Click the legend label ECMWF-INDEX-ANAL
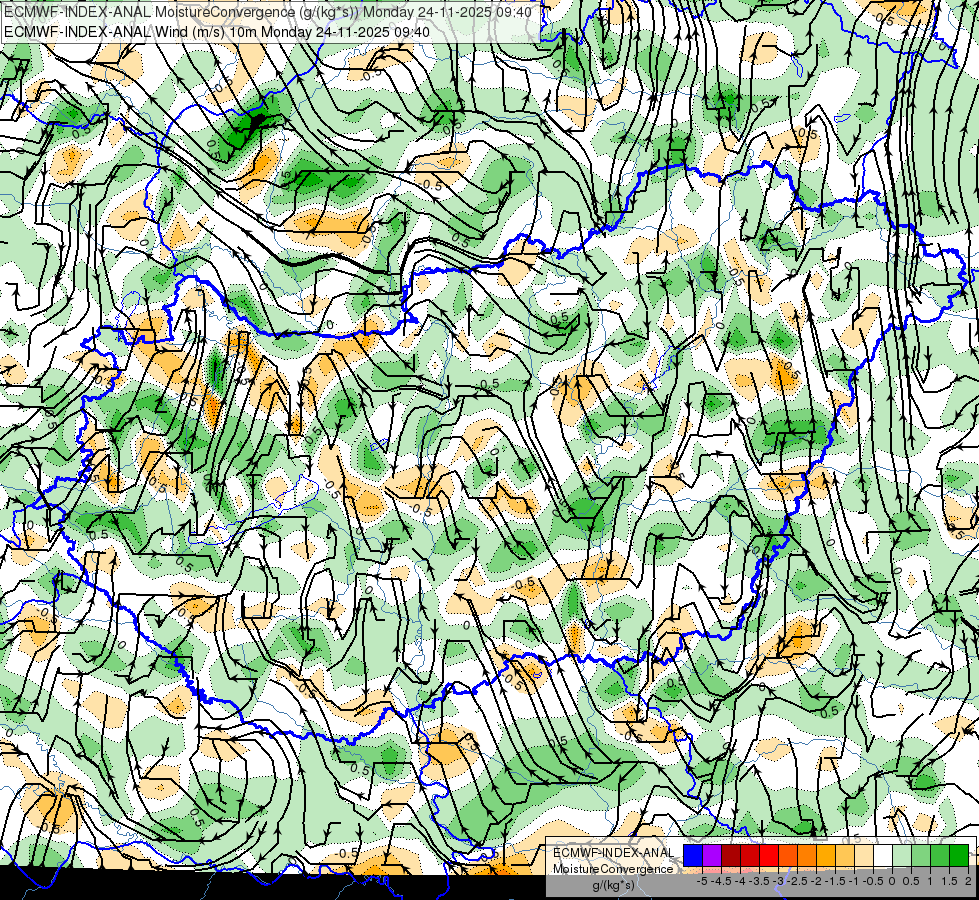The image size is (979, 900). (614, 853)
